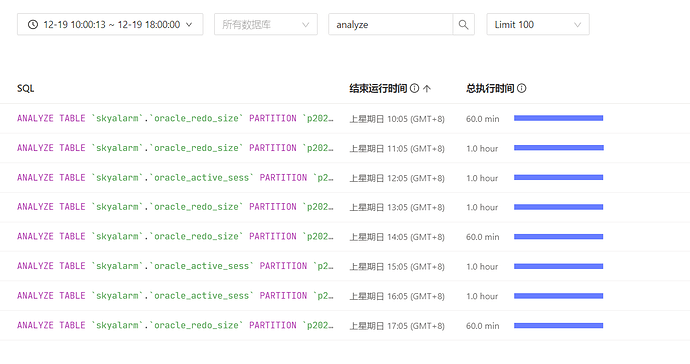Click execution time bar in 13:05 row
Screen dimensions: 690x364
[558, 207]
